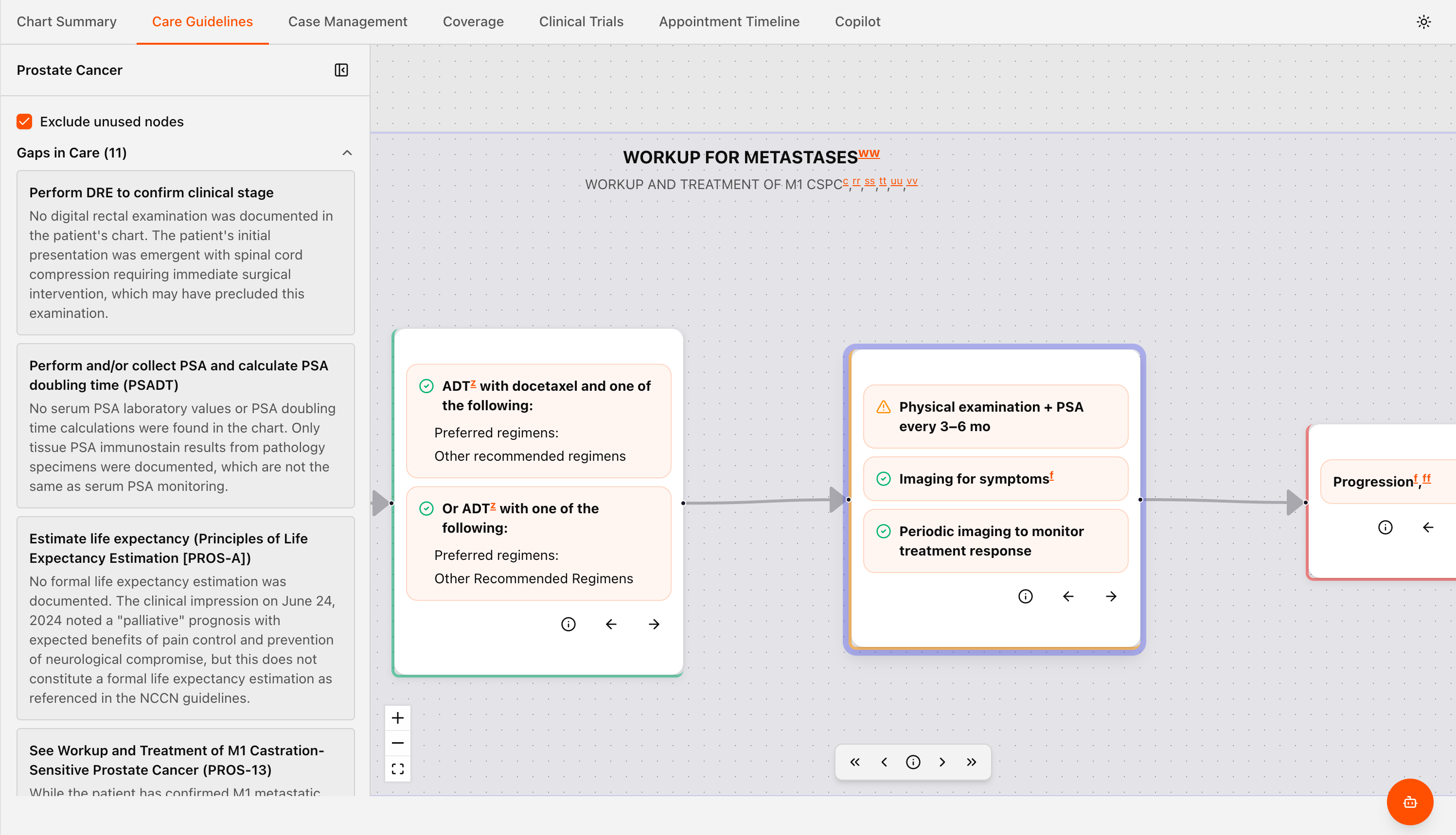The width and height of the screenshot is (1456, 835).
Task: Collapse the Prostate Cancer sidebar panel
Action: pyautogui.click(x=341, y=70)
